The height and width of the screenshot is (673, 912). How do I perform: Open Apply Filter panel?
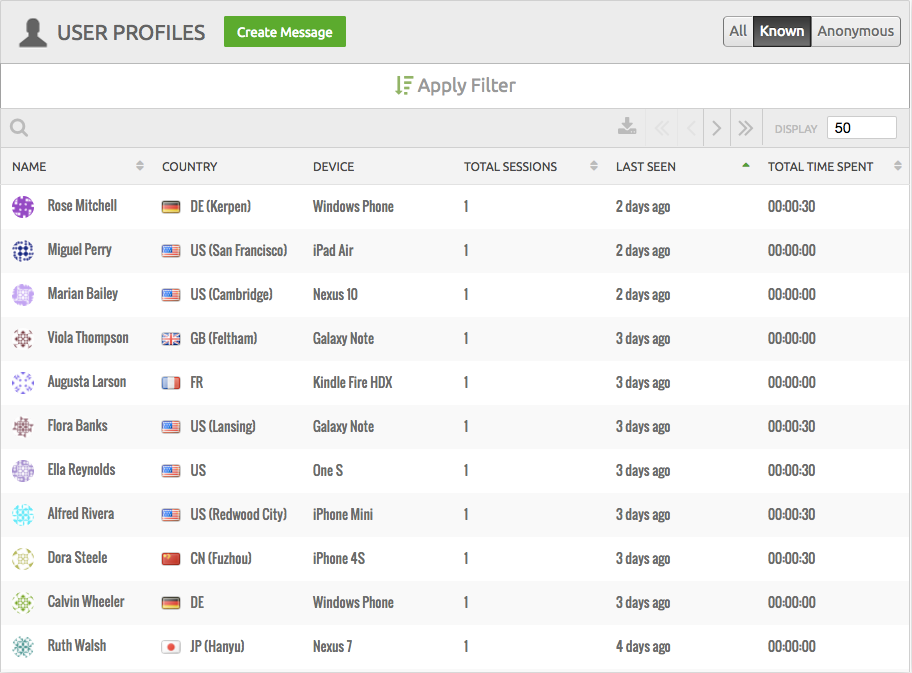[455, 86]
